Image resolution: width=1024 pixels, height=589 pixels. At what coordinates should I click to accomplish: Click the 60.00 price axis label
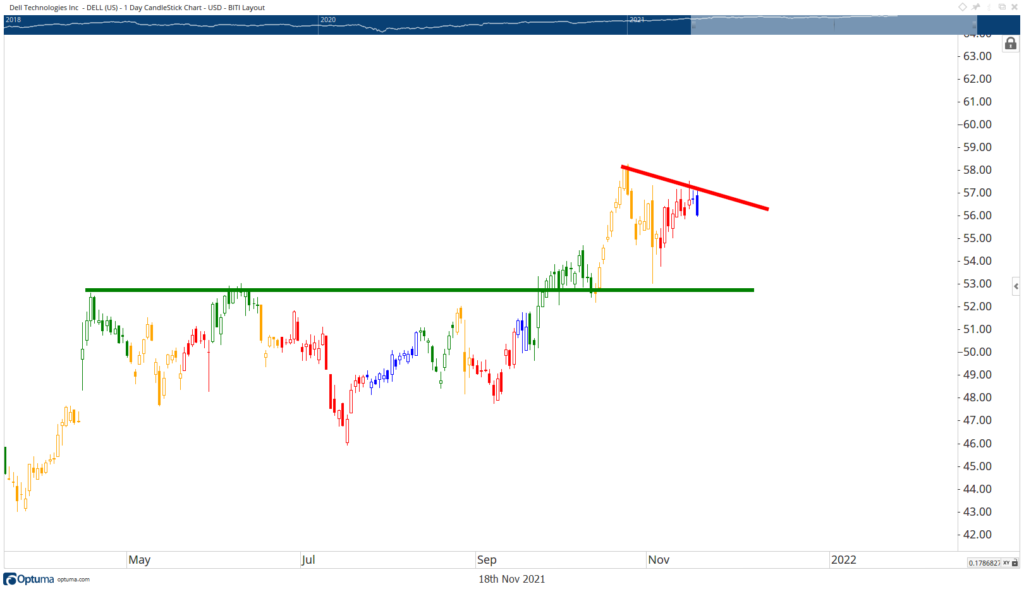tap(977, 124)
